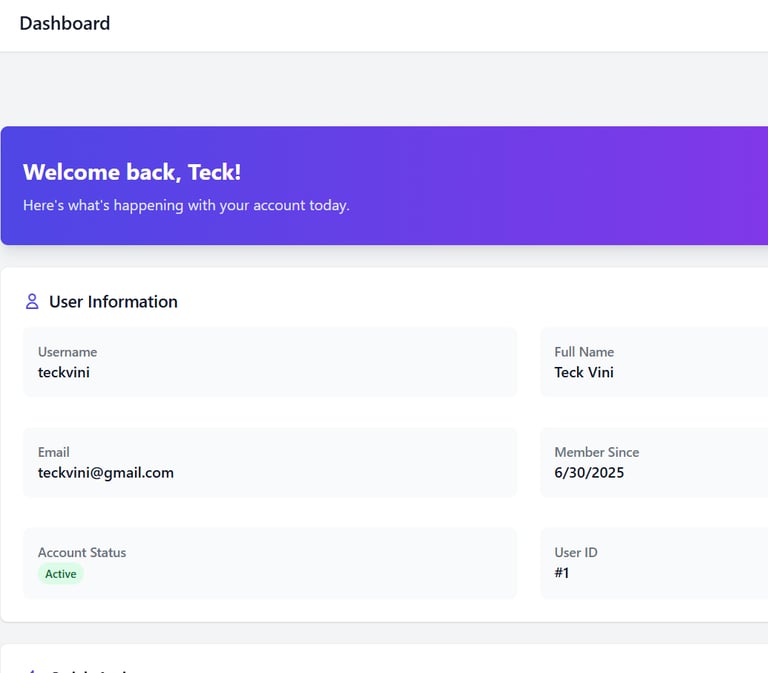Select the User ID value '#1'
The height and width of the screenshot is (673, 768).
[562, 573]
